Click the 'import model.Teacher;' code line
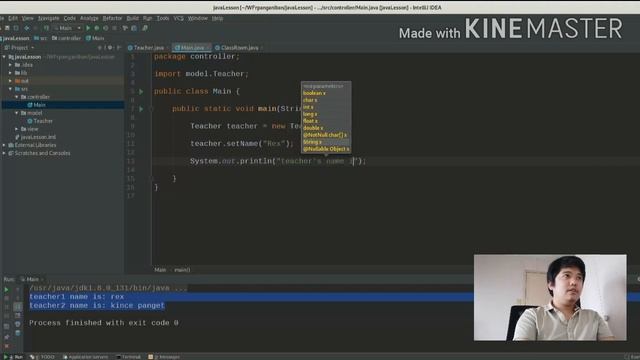Screen dimensions: 640x360 point(201,74)
